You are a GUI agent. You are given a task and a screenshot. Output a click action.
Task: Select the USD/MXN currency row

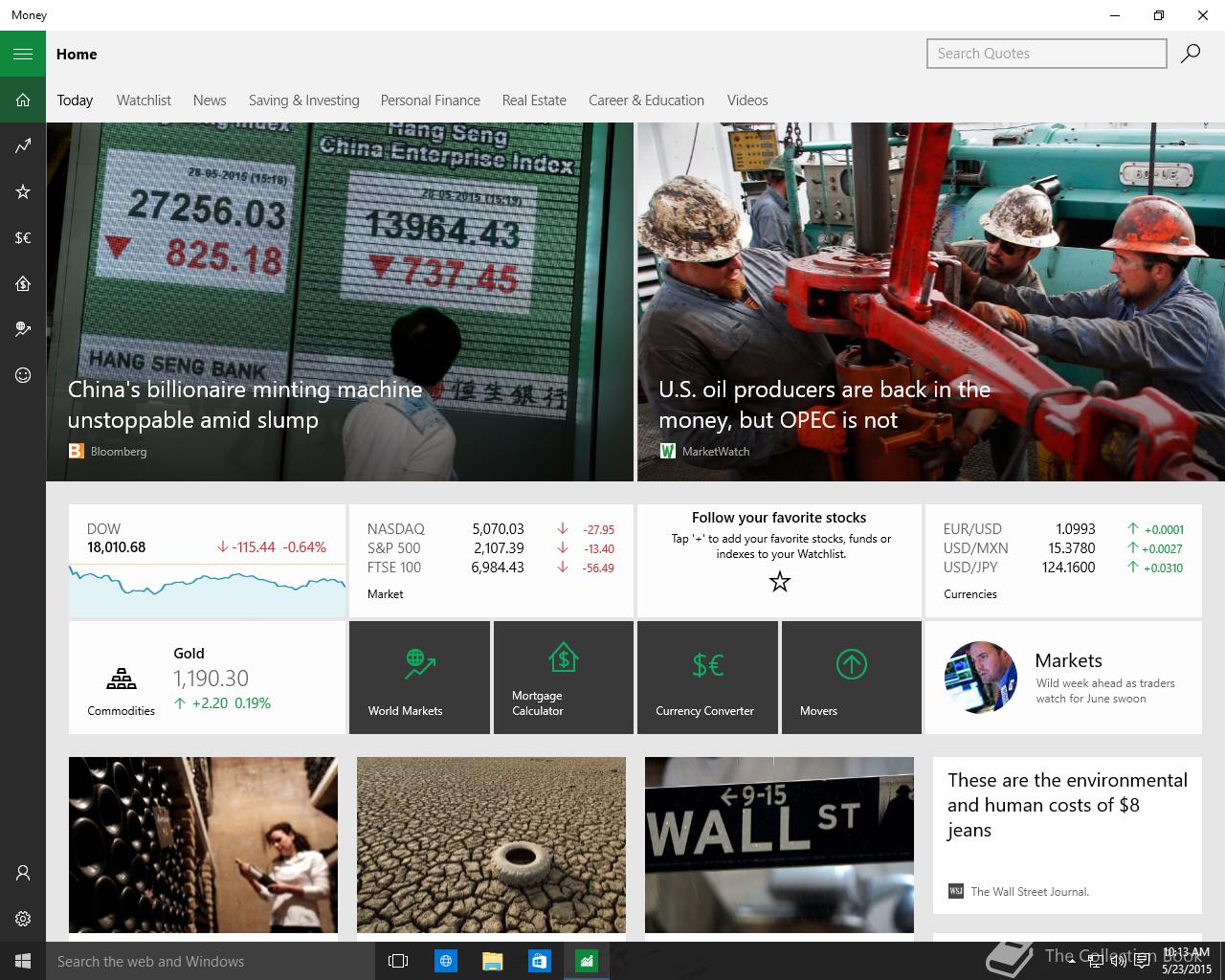(1063, 548)
